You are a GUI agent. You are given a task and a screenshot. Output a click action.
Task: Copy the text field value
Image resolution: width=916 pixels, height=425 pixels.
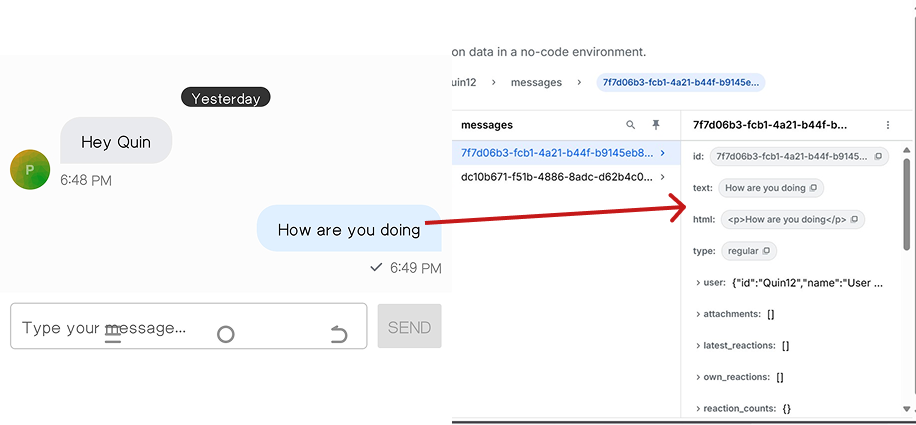click(813, 188)
